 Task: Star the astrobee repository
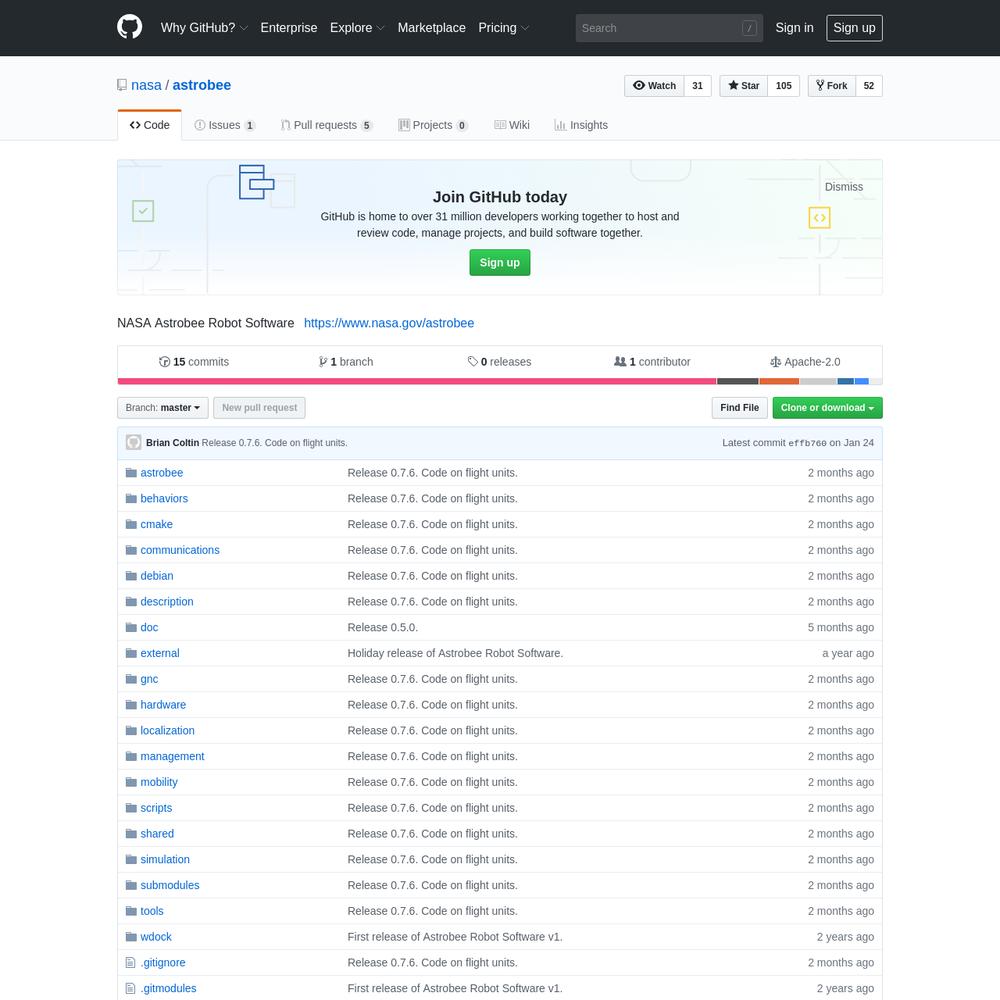pos(744,85)
